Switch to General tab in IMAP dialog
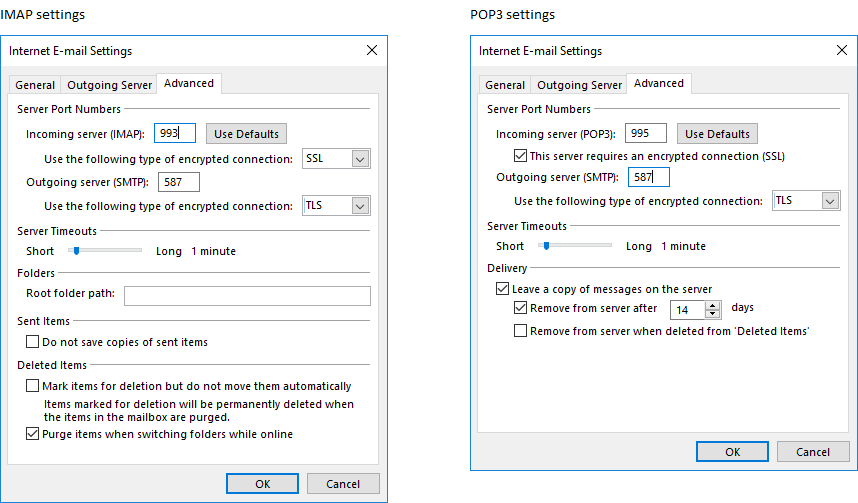This screenshot has height=503, width=858. 35,85
